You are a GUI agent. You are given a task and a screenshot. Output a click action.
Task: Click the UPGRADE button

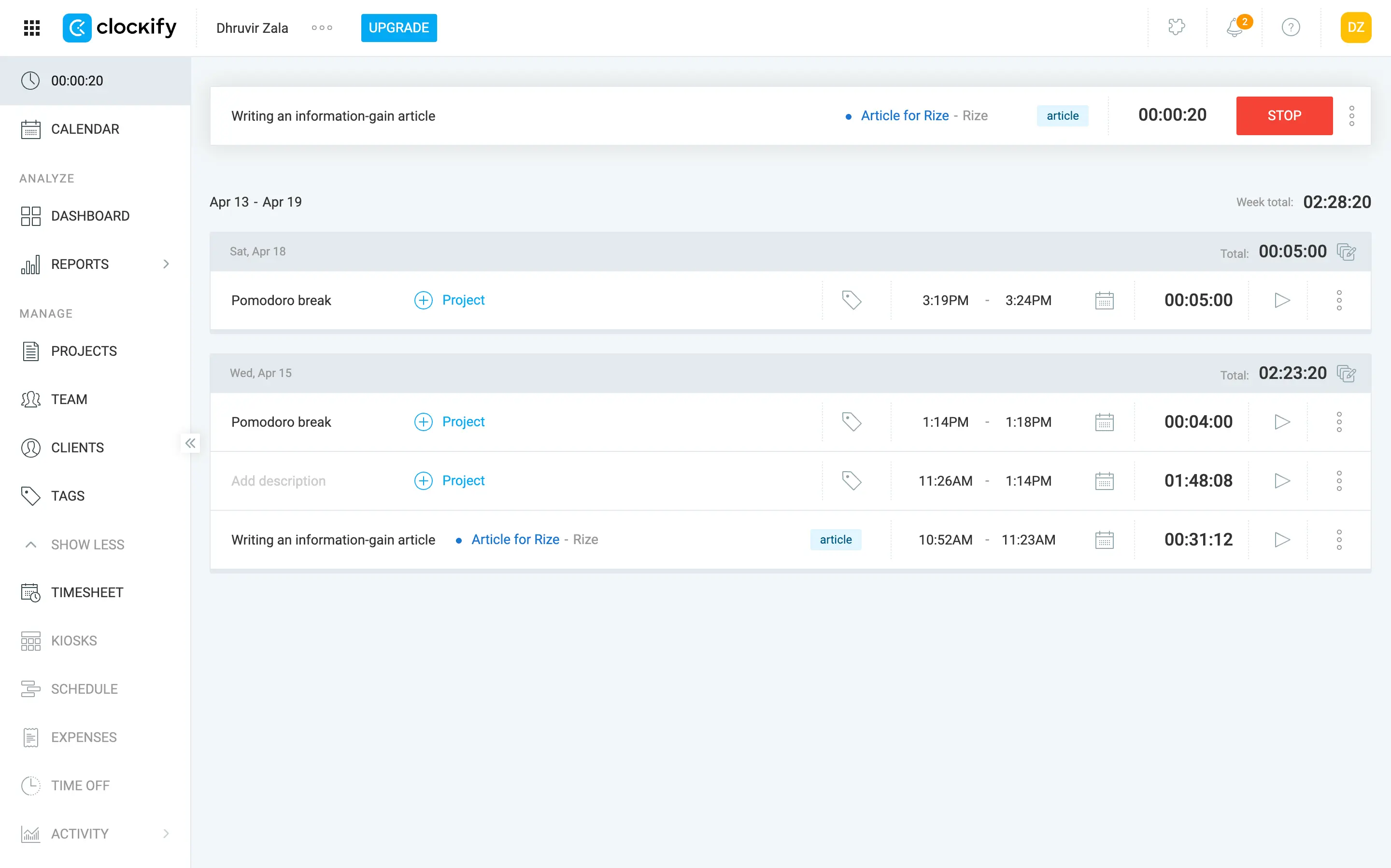click(398, 28)
